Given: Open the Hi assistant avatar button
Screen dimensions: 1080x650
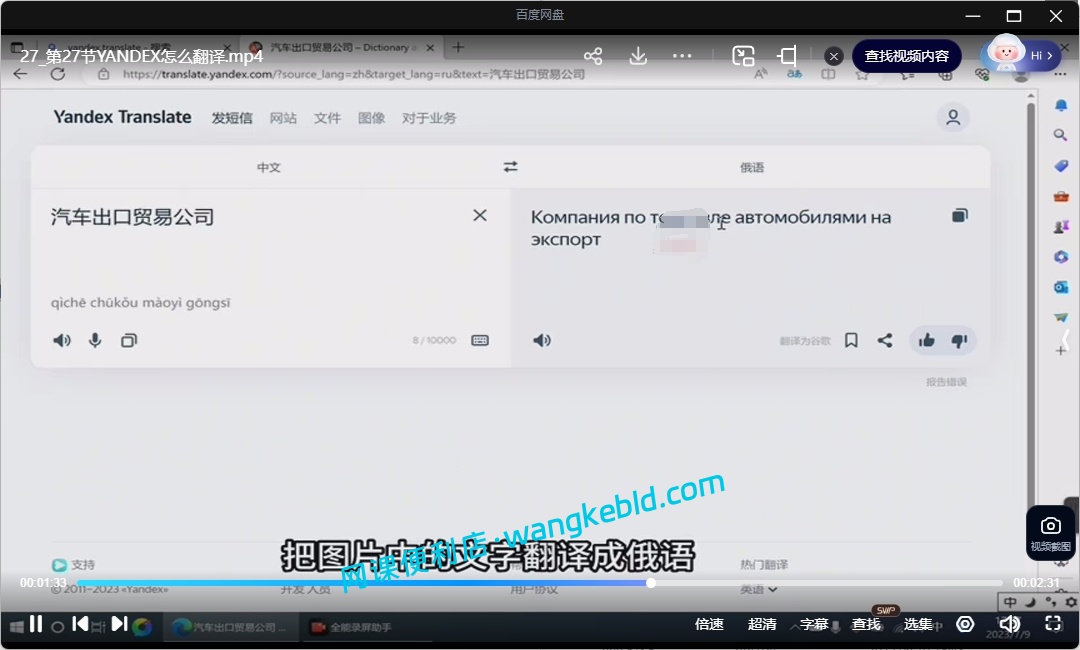Looking at the screenshot, I should tap(1020, 55).
